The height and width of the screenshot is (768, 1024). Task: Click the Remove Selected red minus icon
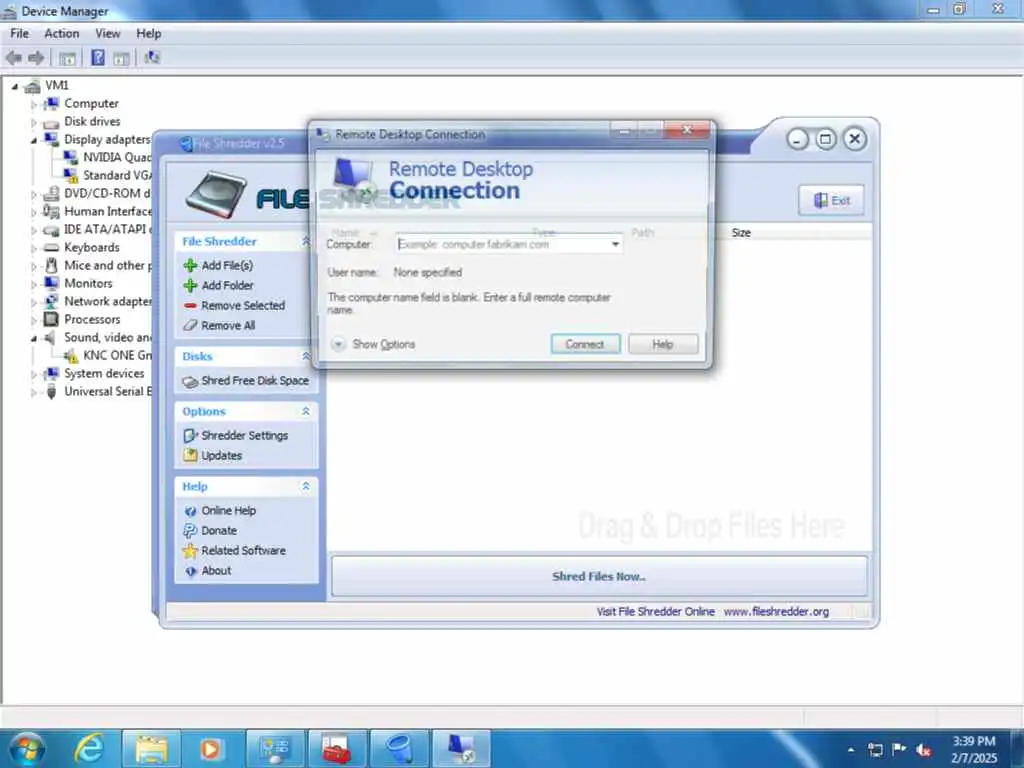tap(190, 306)
